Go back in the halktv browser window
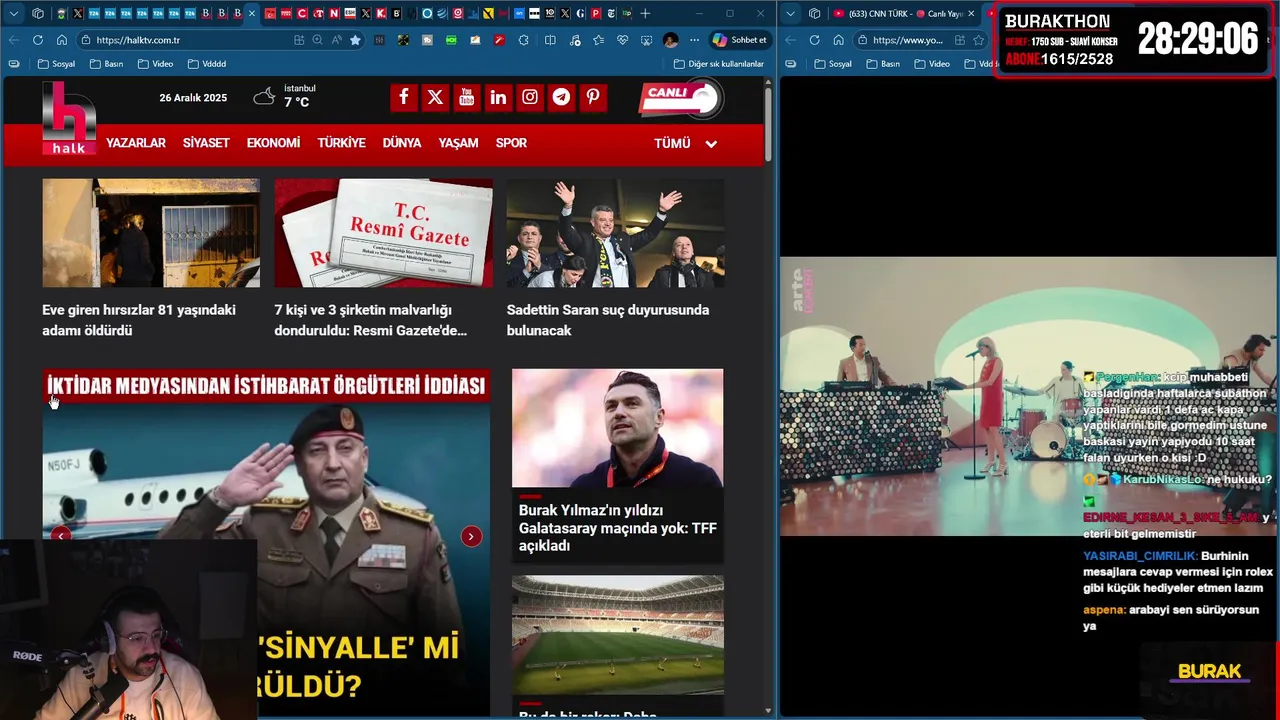The image size is (1280, 720). [14, 40]
